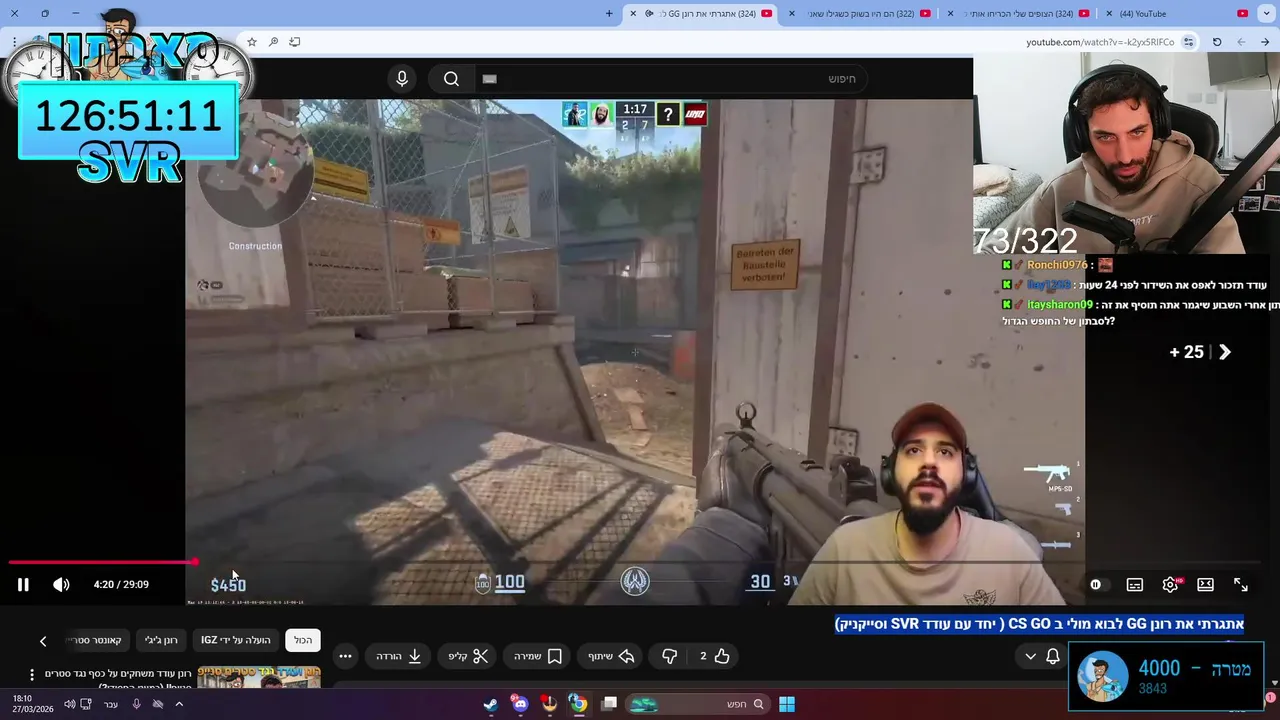Mute the video volume speaker icon

coord(61,585)
